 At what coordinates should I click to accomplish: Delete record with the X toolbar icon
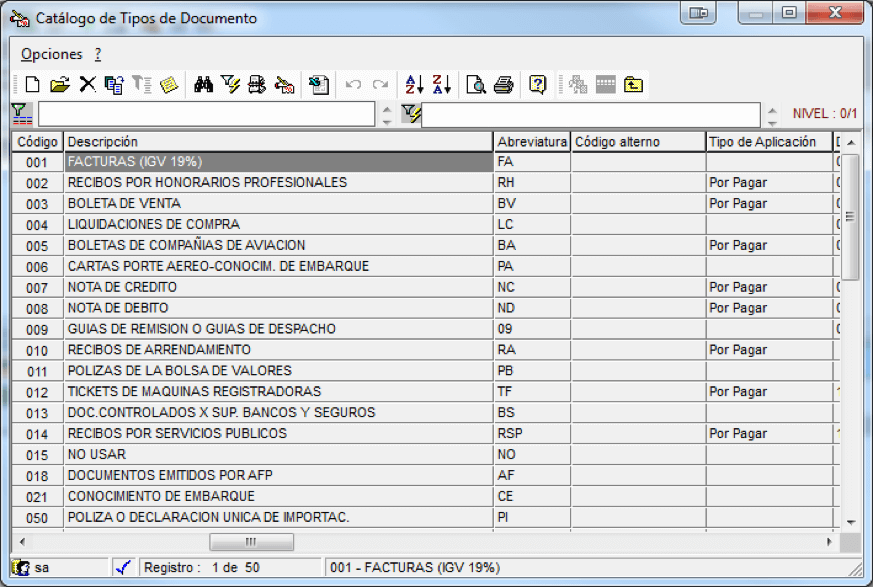[87, 85]
